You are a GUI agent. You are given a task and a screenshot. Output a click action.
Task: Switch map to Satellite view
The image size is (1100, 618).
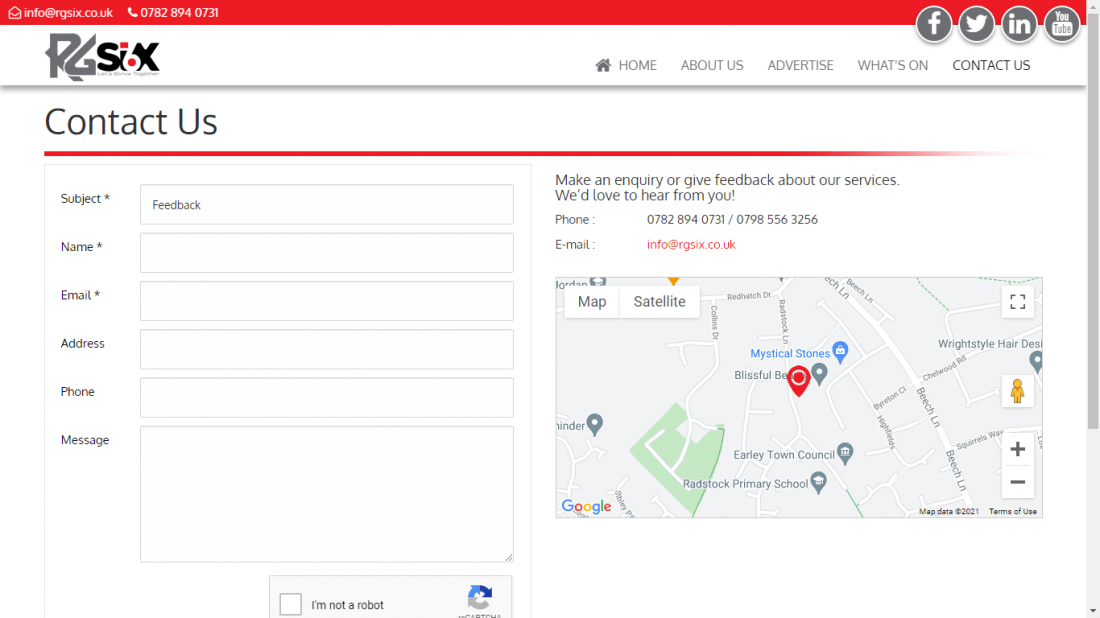point(659,302)
